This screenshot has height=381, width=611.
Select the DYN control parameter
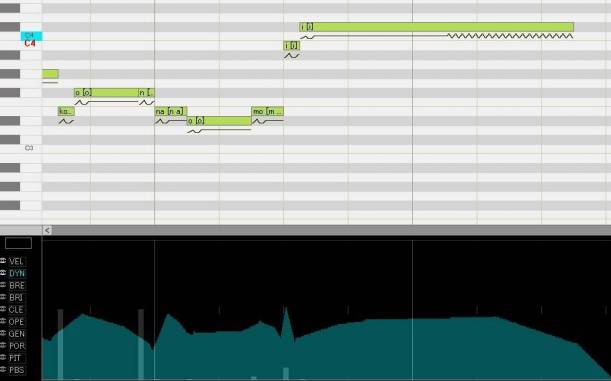tap(17, 273)
